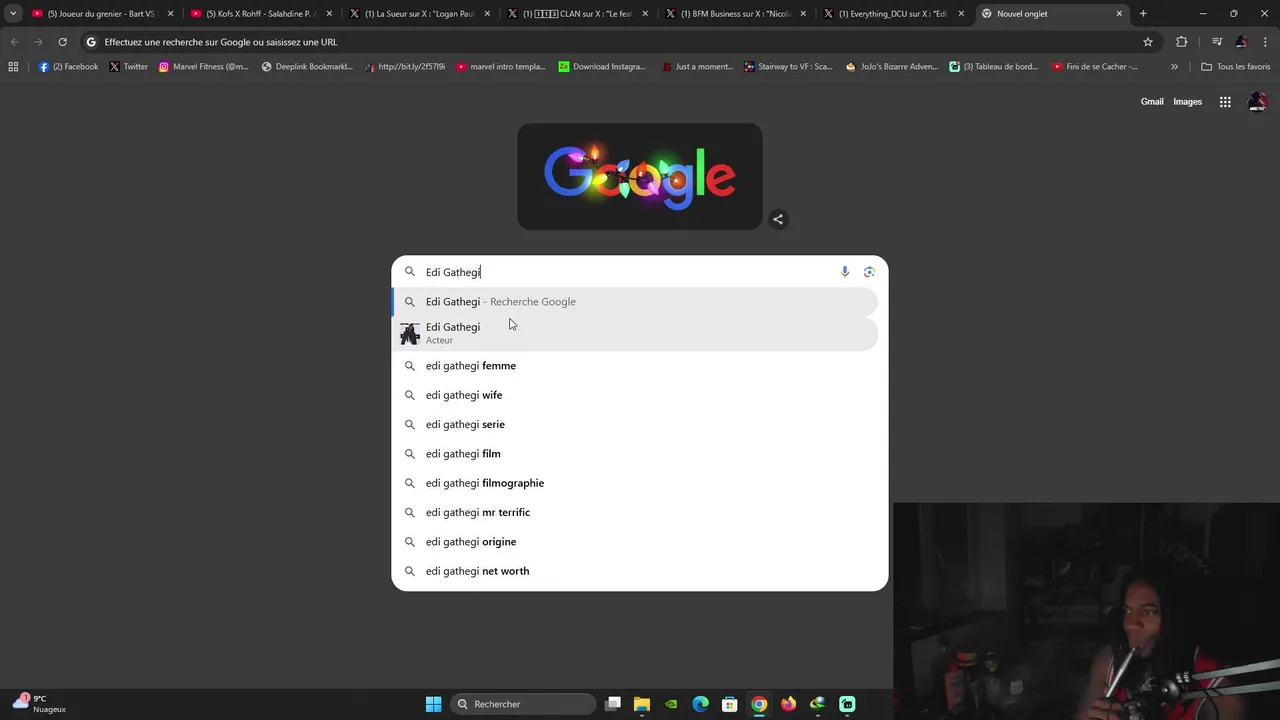This screenshot has width=1280, height=720.
Task: Open the Windows Start menu
Action: (434, 704)
